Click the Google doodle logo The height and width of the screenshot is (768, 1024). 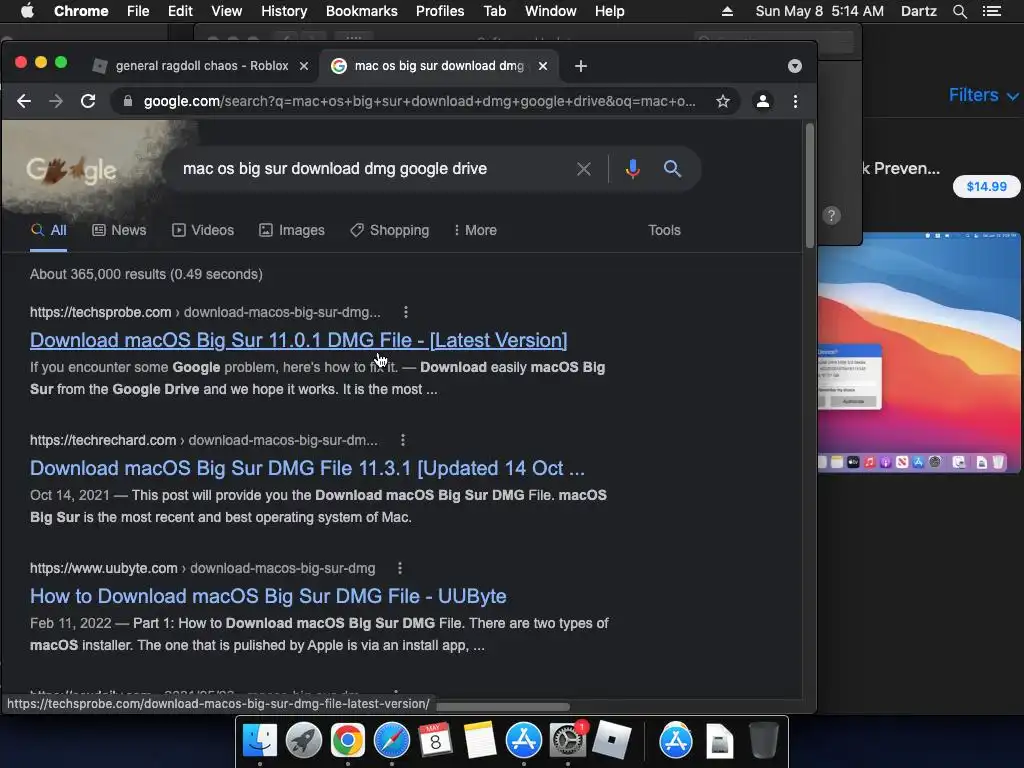(72, 170)
